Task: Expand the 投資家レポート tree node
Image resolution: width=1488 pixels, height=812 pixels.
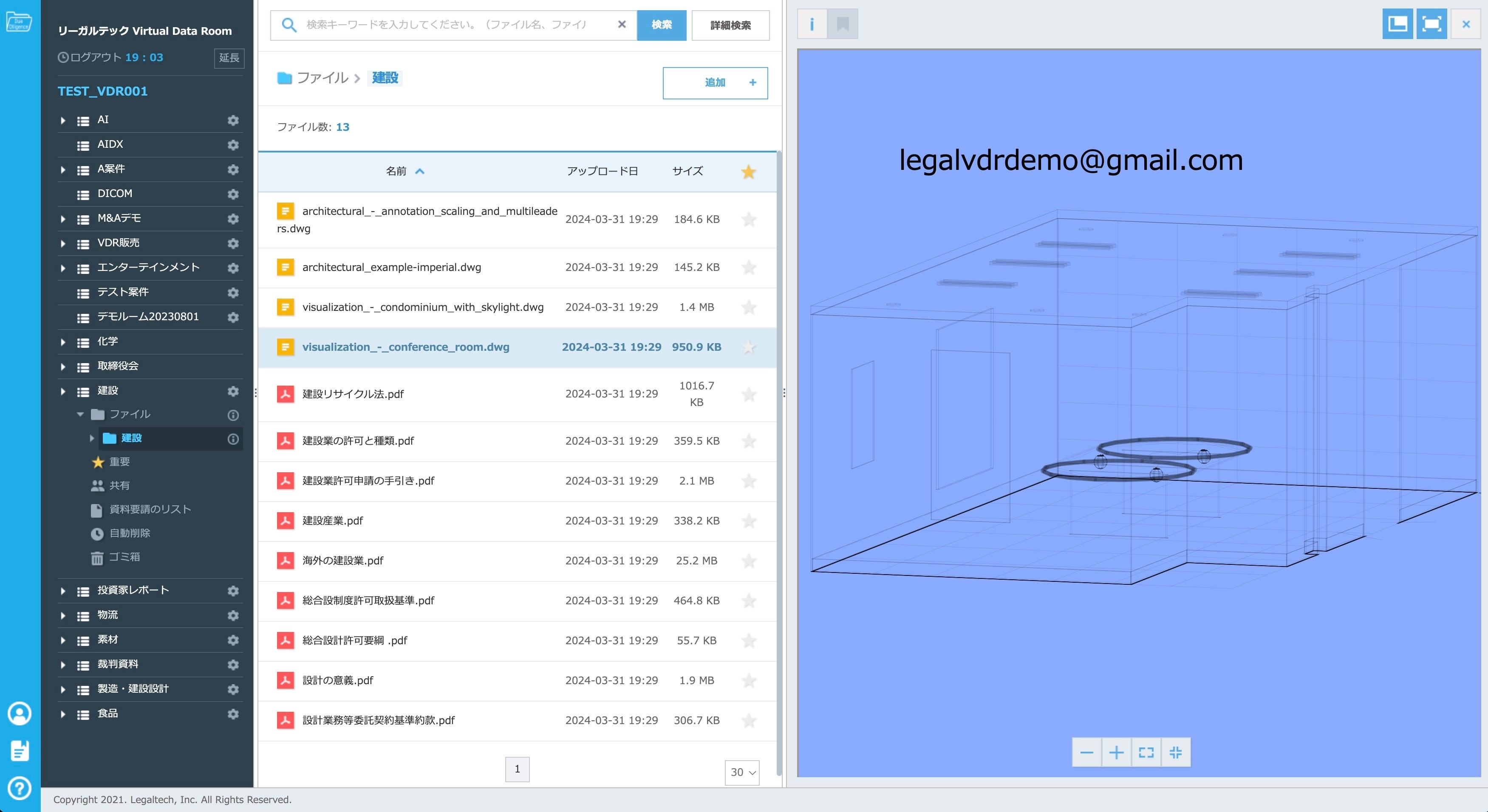Action: click(63, 591)
